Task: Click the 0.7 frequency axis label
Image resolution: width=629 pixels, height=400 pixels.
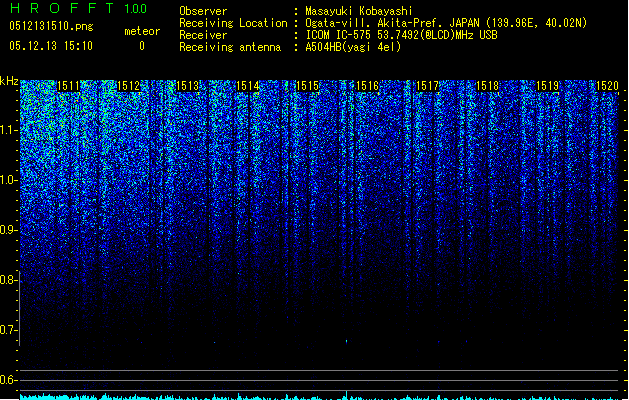Action: click(x=9, y=330)
